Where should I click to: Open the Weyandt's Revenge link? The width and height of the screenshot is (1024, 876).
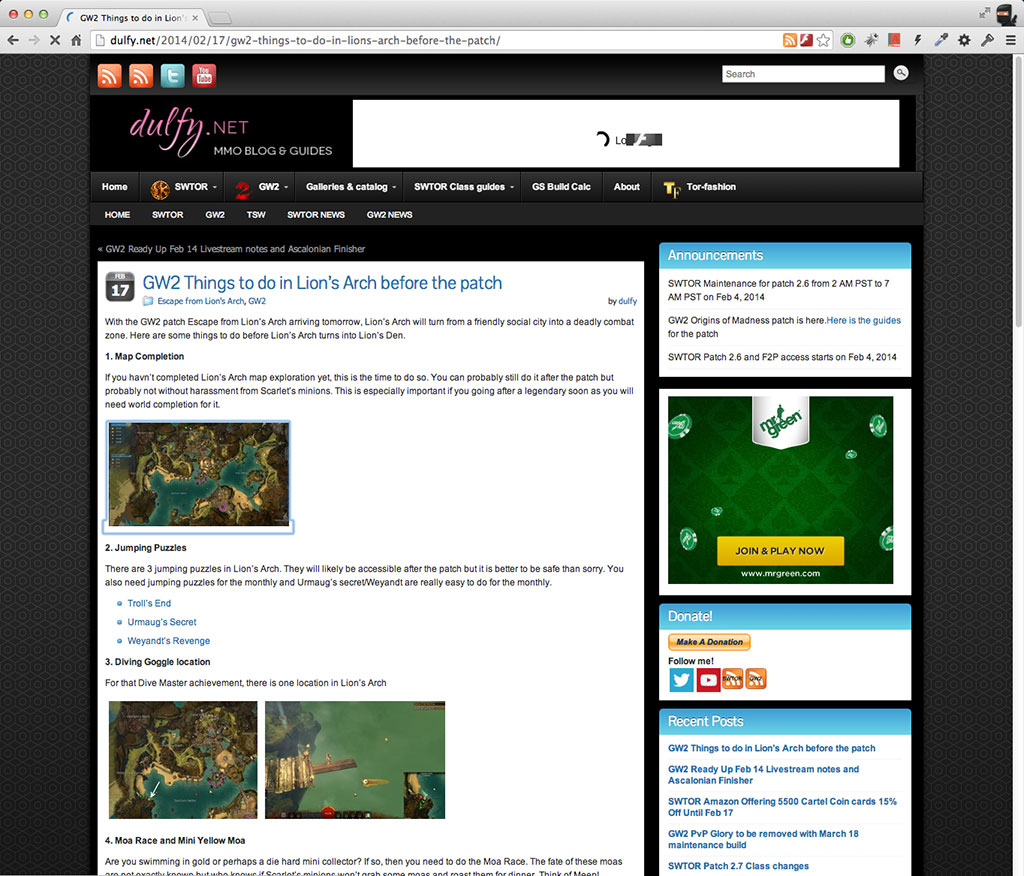tap(168, 641)
